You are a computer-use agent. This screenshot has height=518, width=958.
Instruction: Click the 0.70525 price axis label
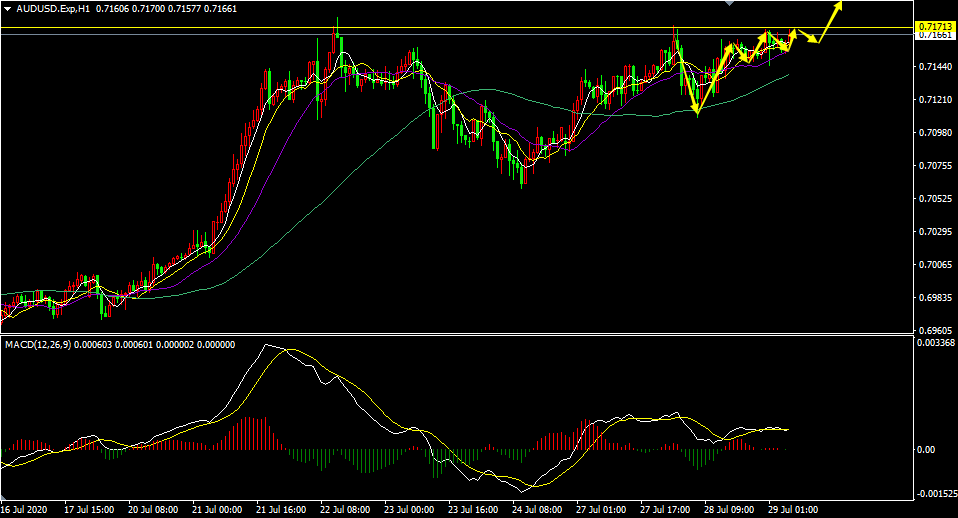click(x=935, y=199)
